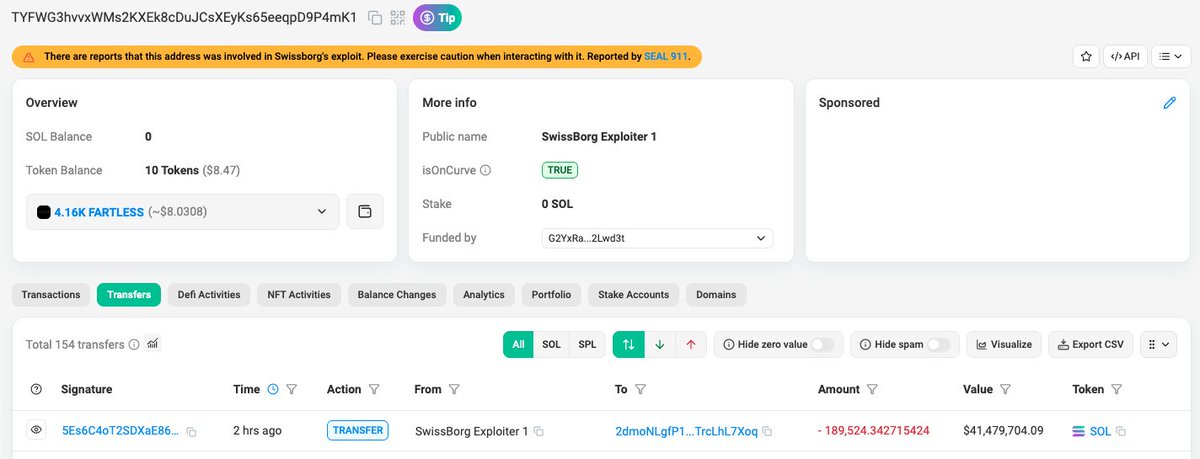The image size is (1200, 459).
Task: Copy the wallet address at the top
Action: (x=375, y=17)
